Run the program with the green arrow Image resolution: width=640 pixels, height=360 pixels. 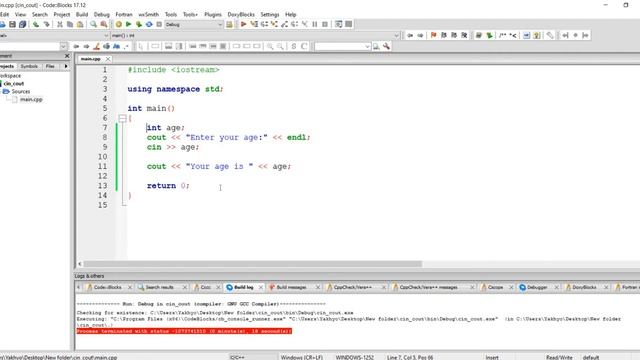[129, 24]
